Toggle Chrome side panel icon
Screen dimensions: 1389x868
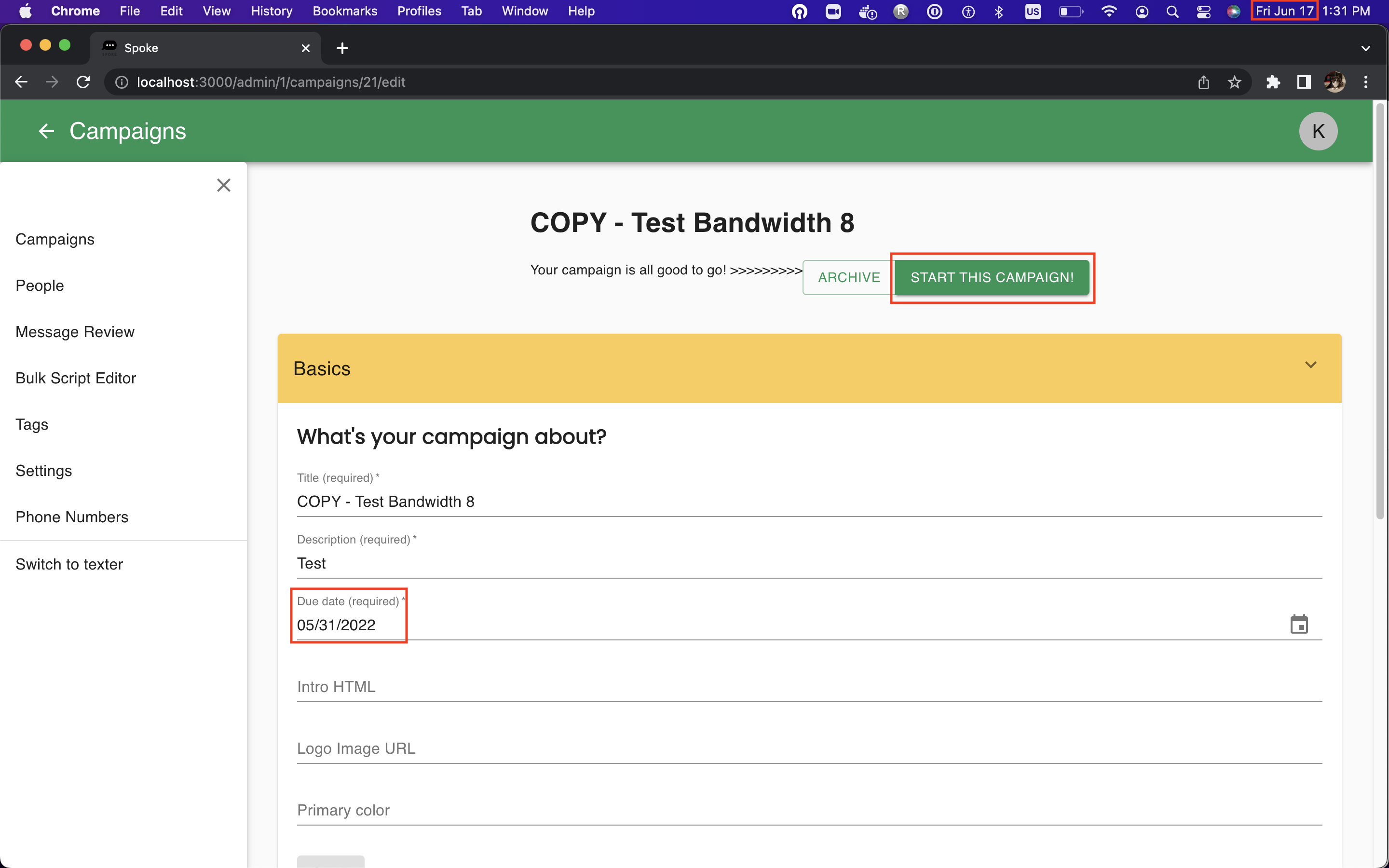click(1304, 82)
